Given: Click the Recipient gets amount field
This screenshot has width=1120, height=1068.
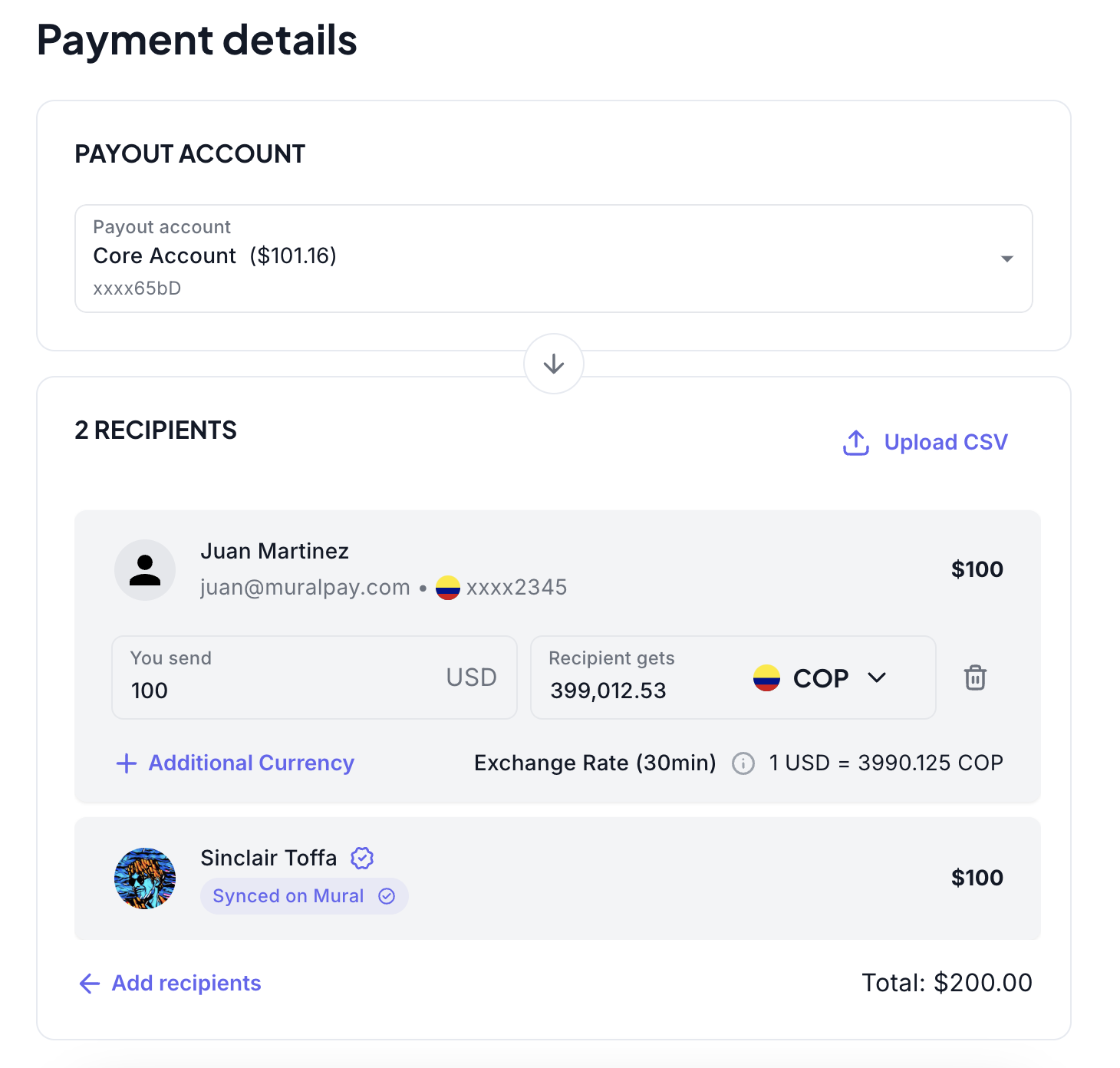Looking at the screenshot, I should (629, 690).
